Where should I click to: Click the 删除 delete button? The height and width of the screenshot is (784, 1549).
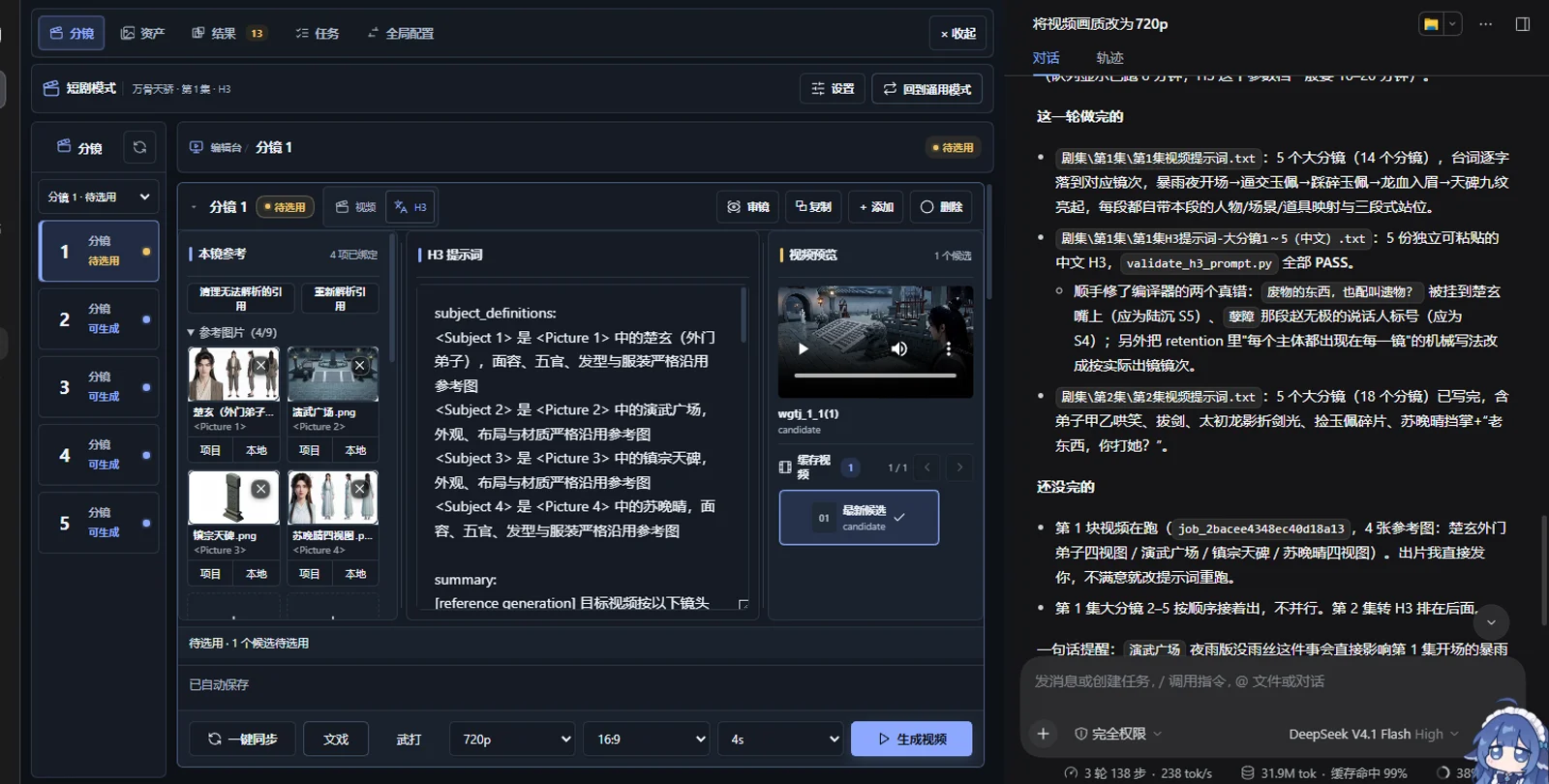pyautogui.click(x=941, y=207)
